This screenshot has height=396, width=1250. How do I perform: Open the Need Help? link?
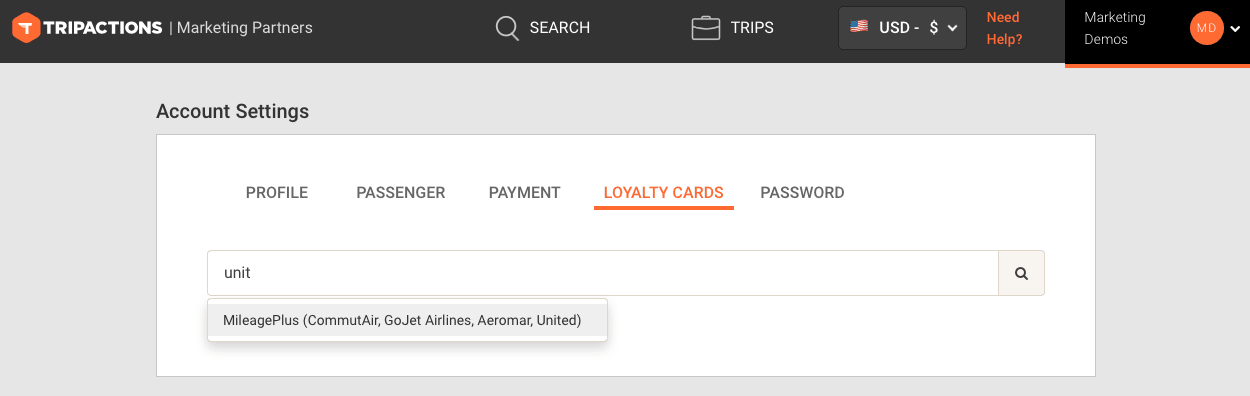(1004, 28)
